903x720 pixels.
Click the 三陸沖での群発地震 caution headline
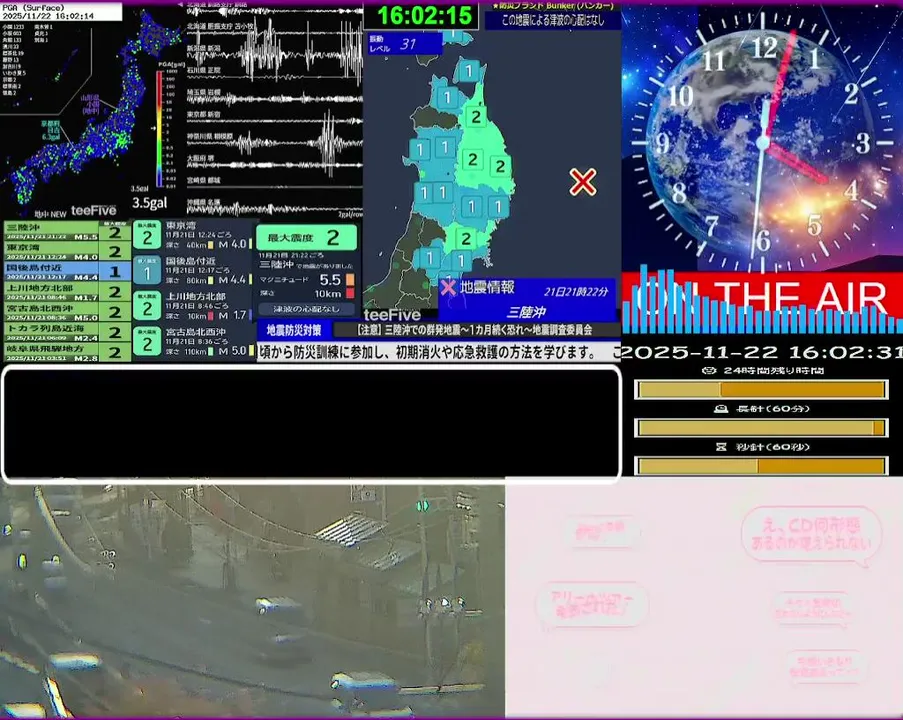(x=474, y=330)
